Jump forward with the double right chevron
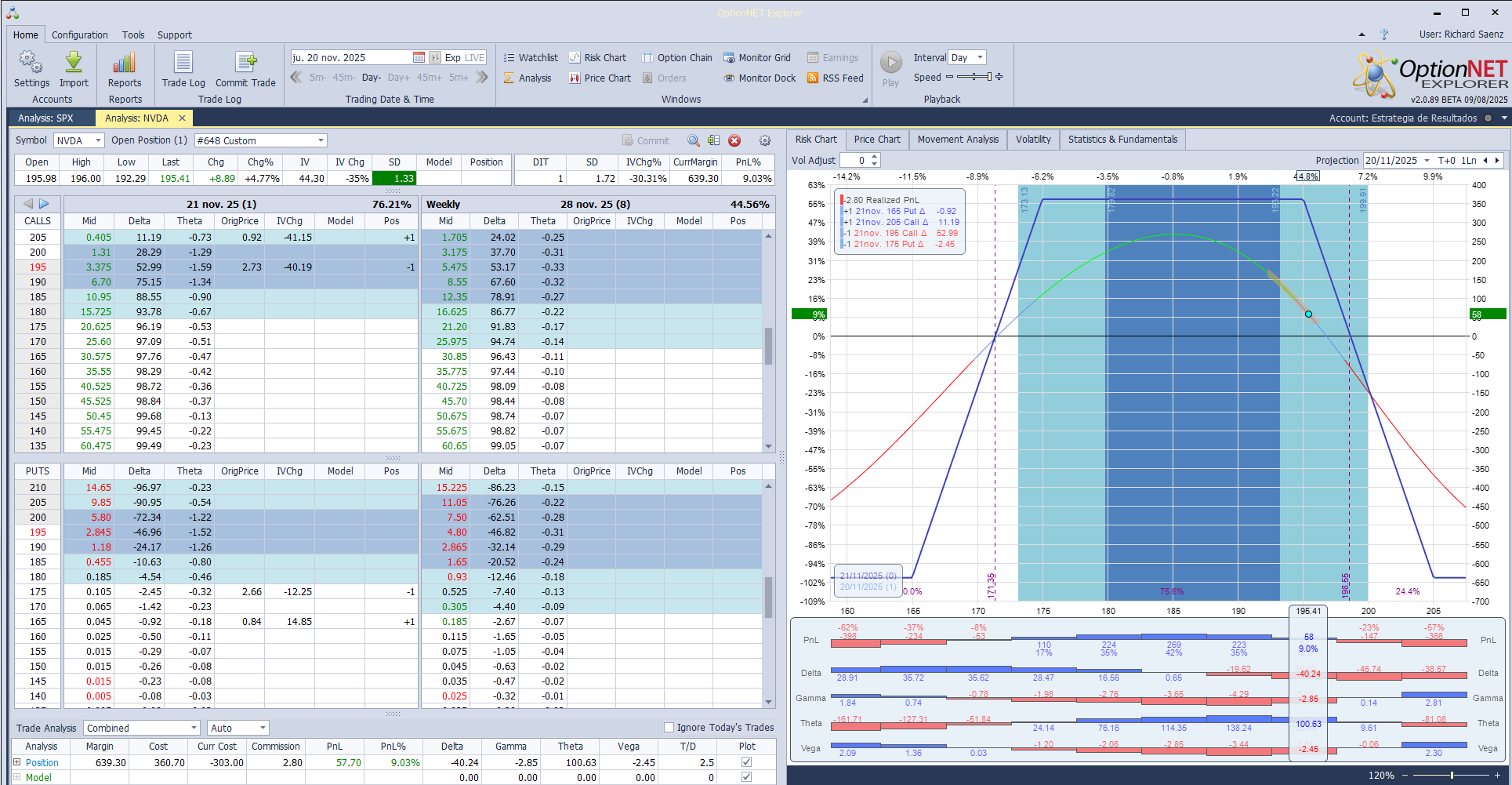1512x785 pixels. click(x=482, y=77)
